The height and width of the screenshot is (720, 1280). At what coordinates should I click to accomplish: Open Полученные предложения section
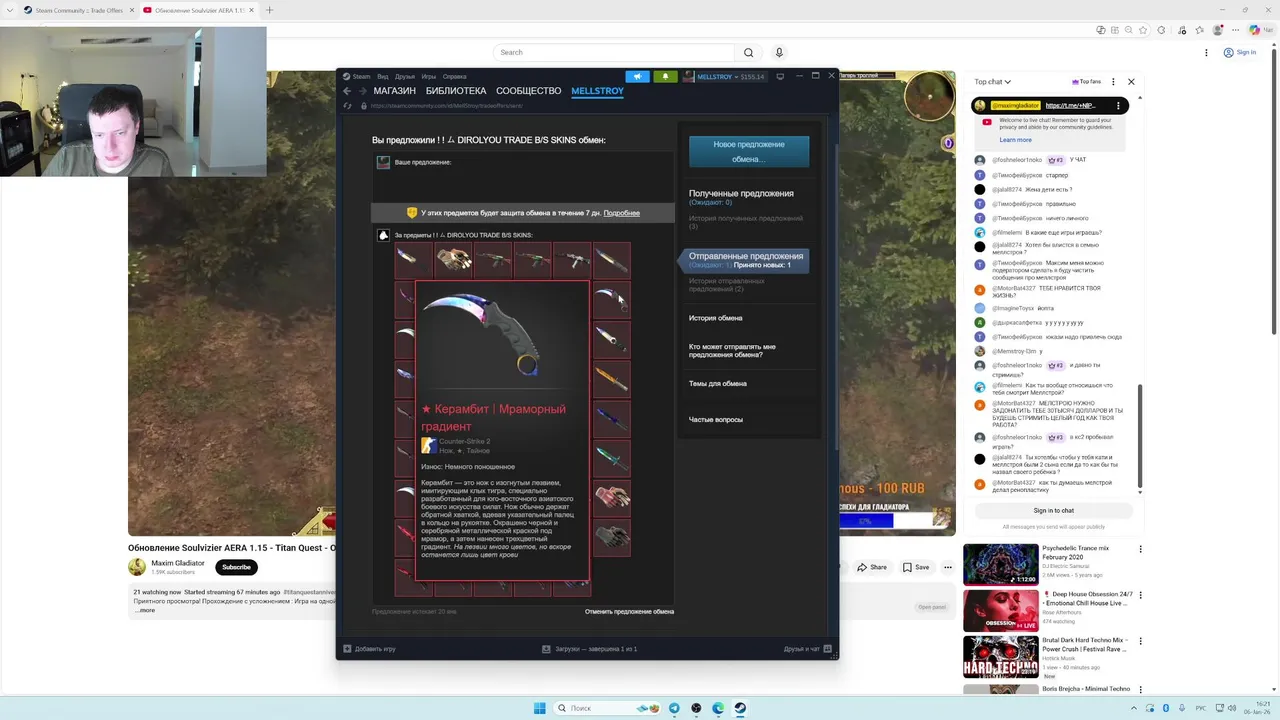tap(741, 193)
